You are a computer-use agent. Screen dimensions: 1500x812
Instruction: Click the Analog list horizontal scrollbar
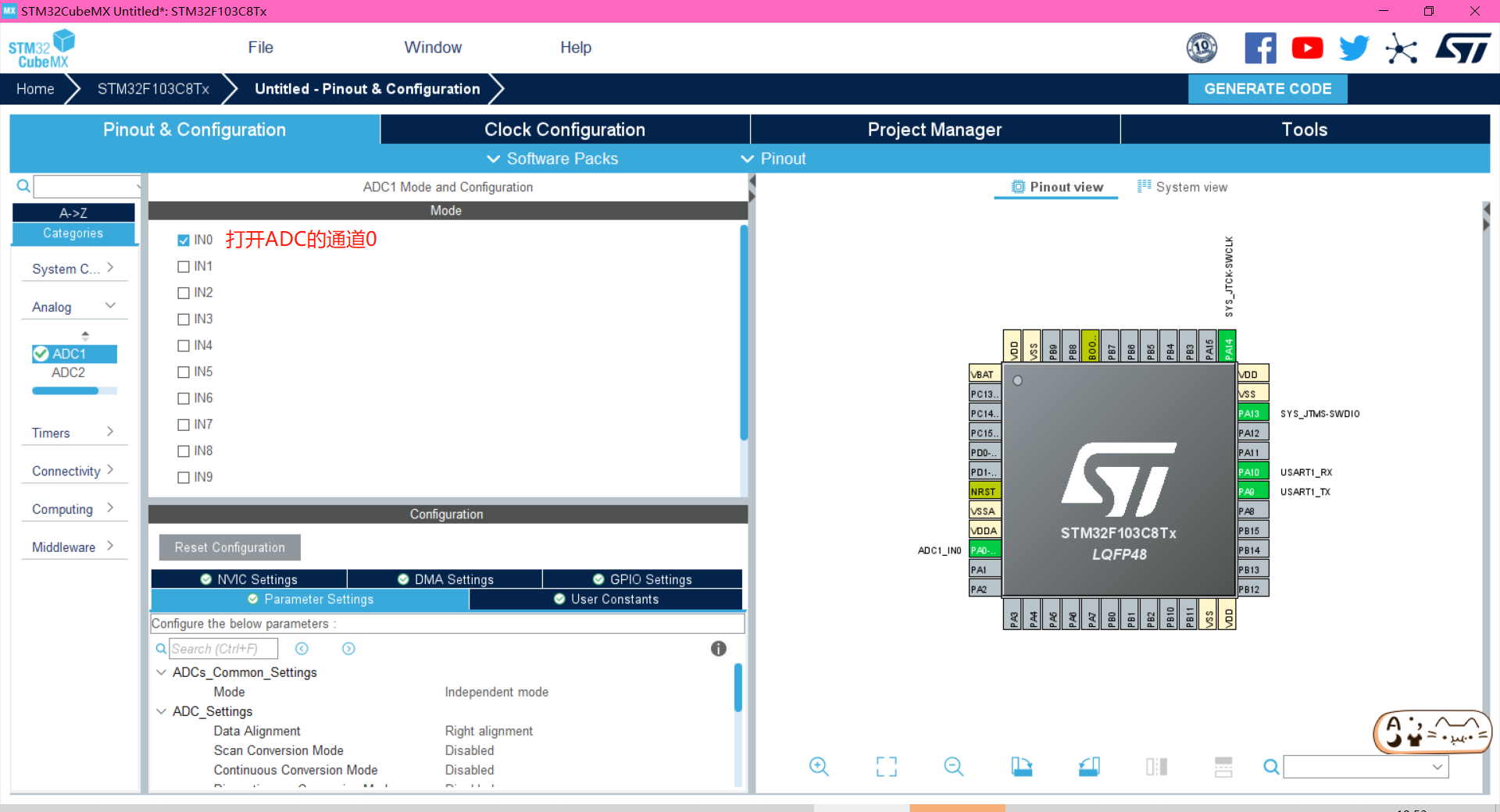[66, 390]
